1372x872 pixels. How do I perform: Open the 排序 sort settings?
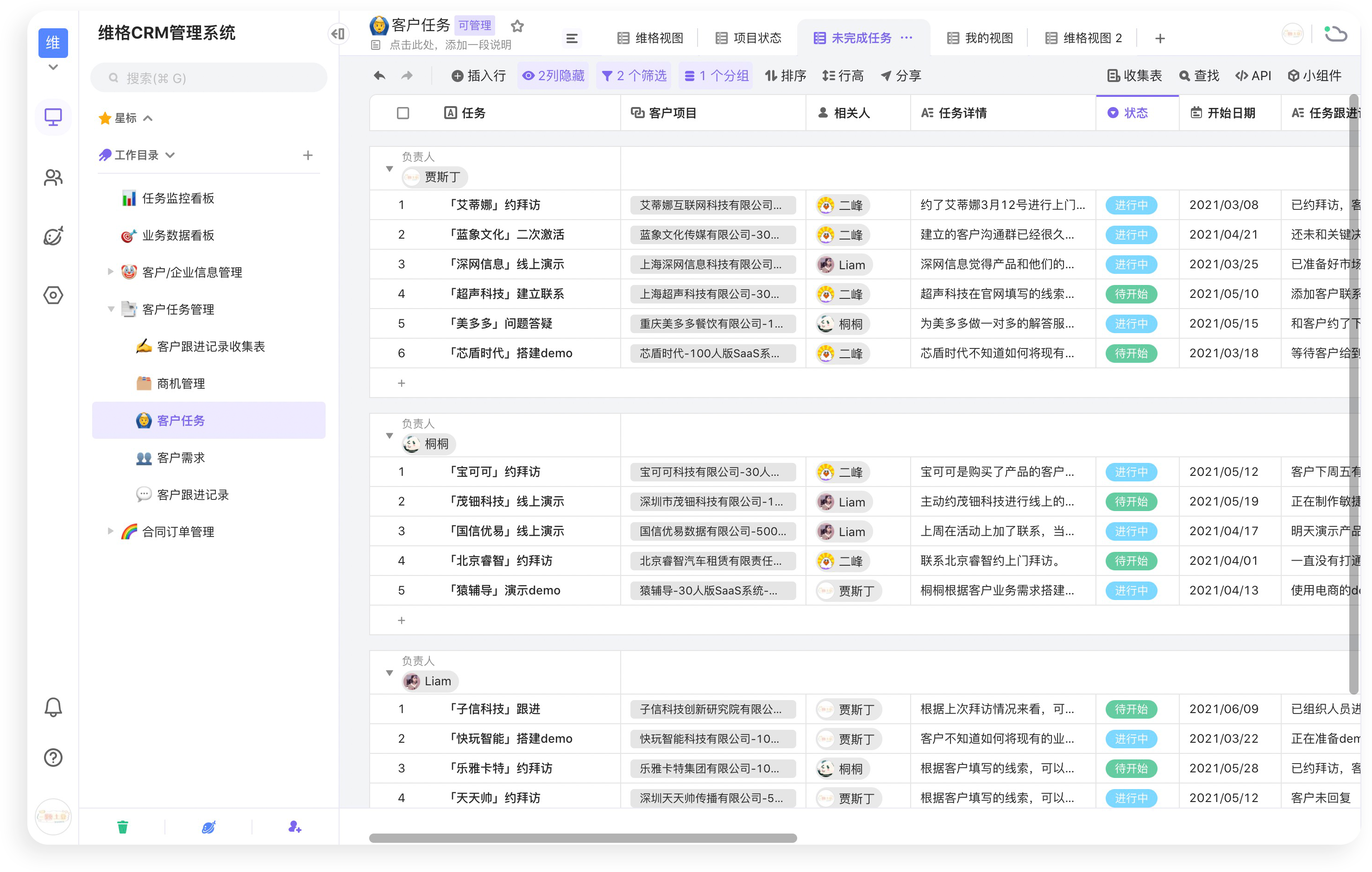point(785,75)
